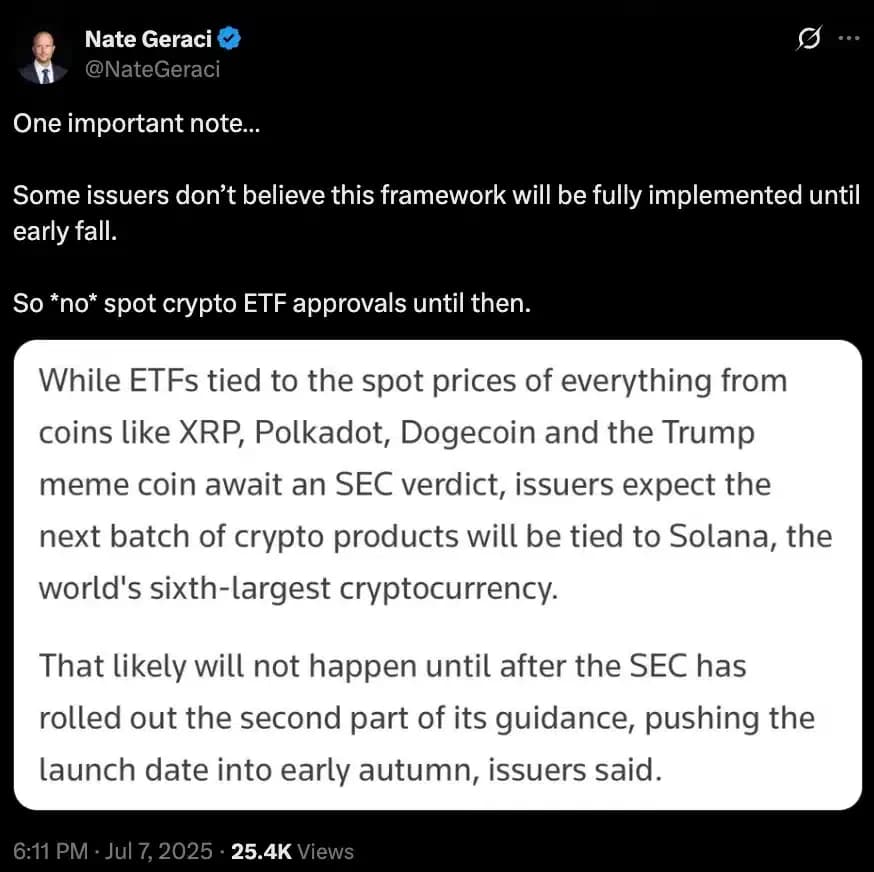This screenshot has width=874, height=872.
Task: Click the Grok slashed-circle icon
Action: tap(806, 39)
